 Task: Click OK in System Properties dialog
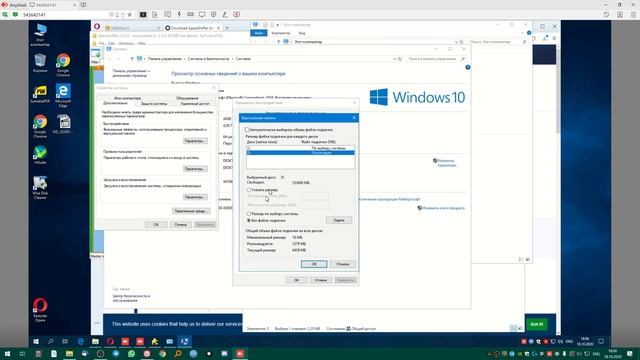[156, 225]
